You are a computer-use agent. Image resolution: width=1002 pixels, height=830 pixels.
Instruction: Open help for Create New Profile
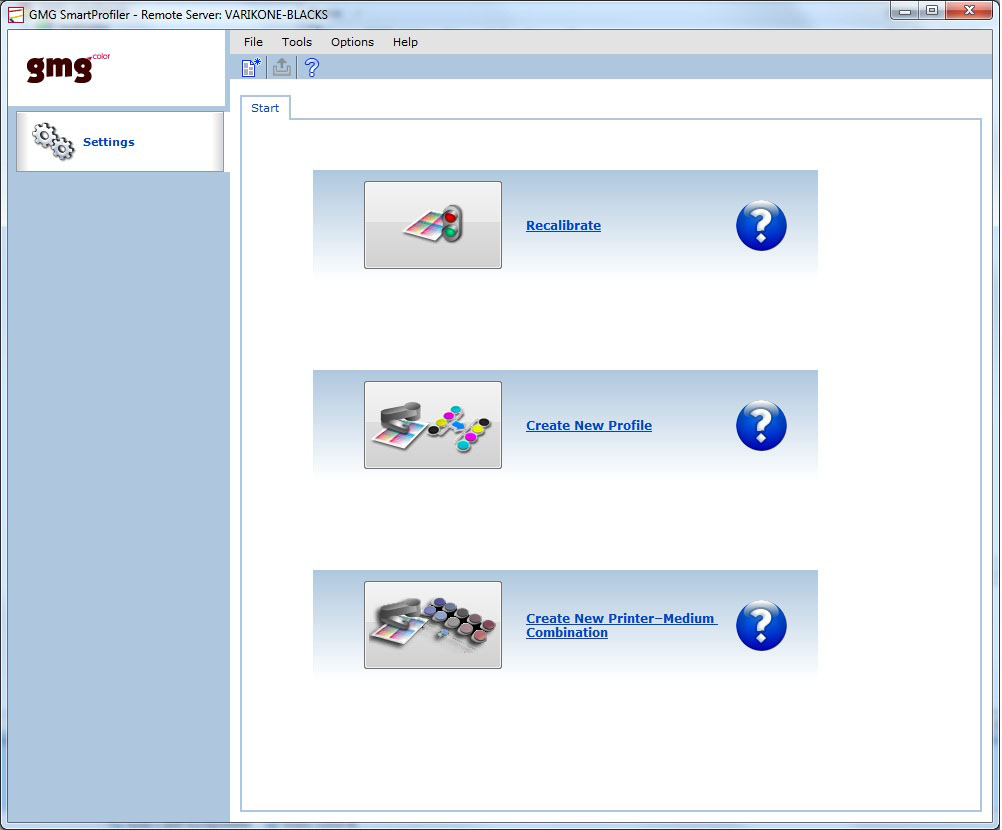pos(761,426)
